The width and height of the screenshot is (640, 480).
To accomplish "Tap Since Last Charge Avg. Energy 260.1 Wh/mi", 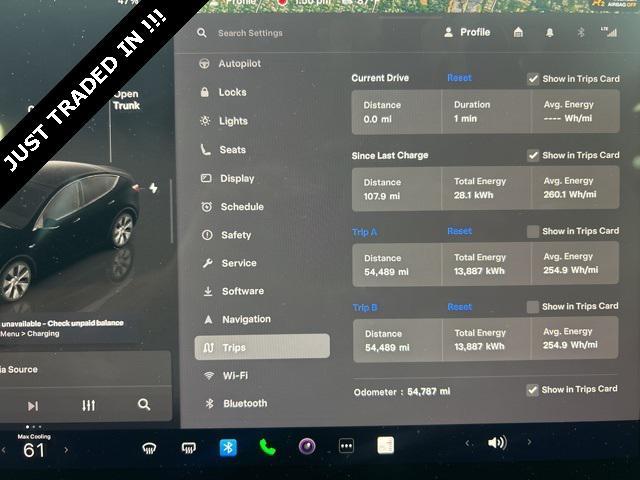I will pyautogui.click(x=570, y=188).
